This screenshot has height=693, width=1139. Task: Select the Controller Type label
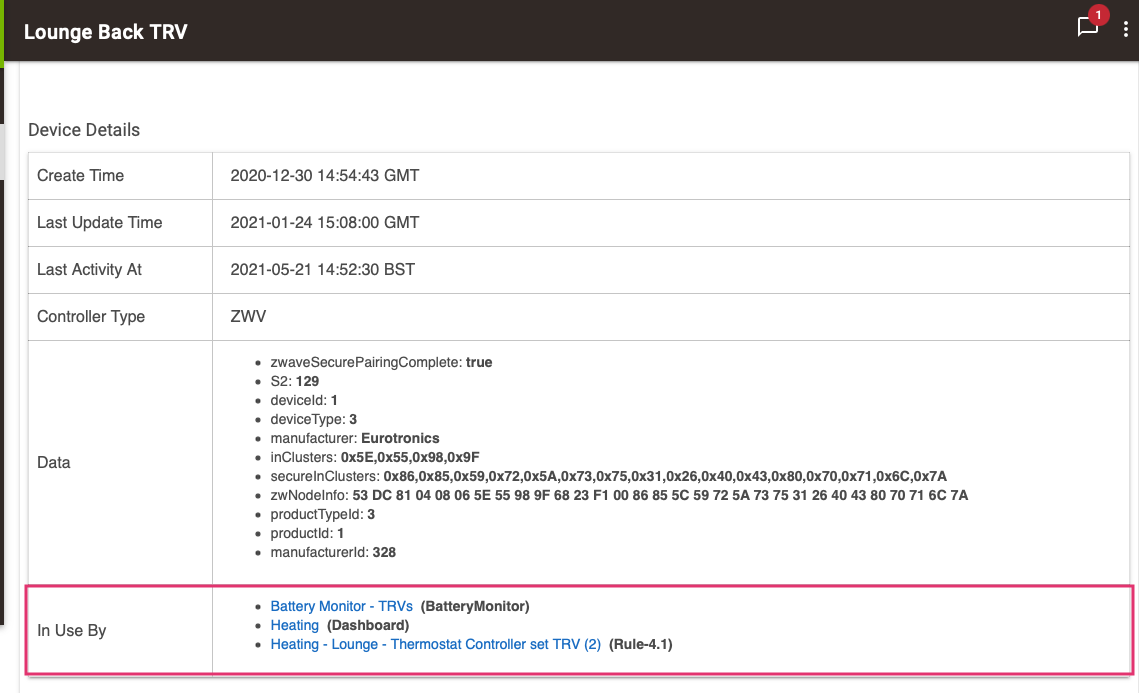click(x=91, y=317)
